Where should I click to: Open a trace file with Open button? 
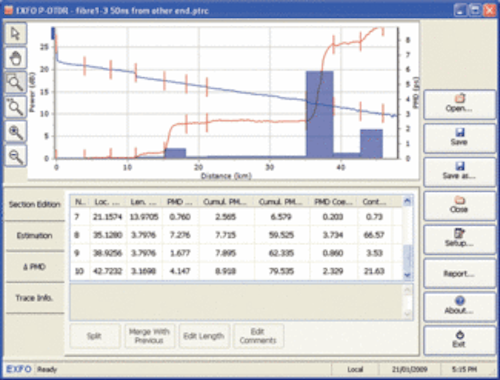(x=459, y=104)
